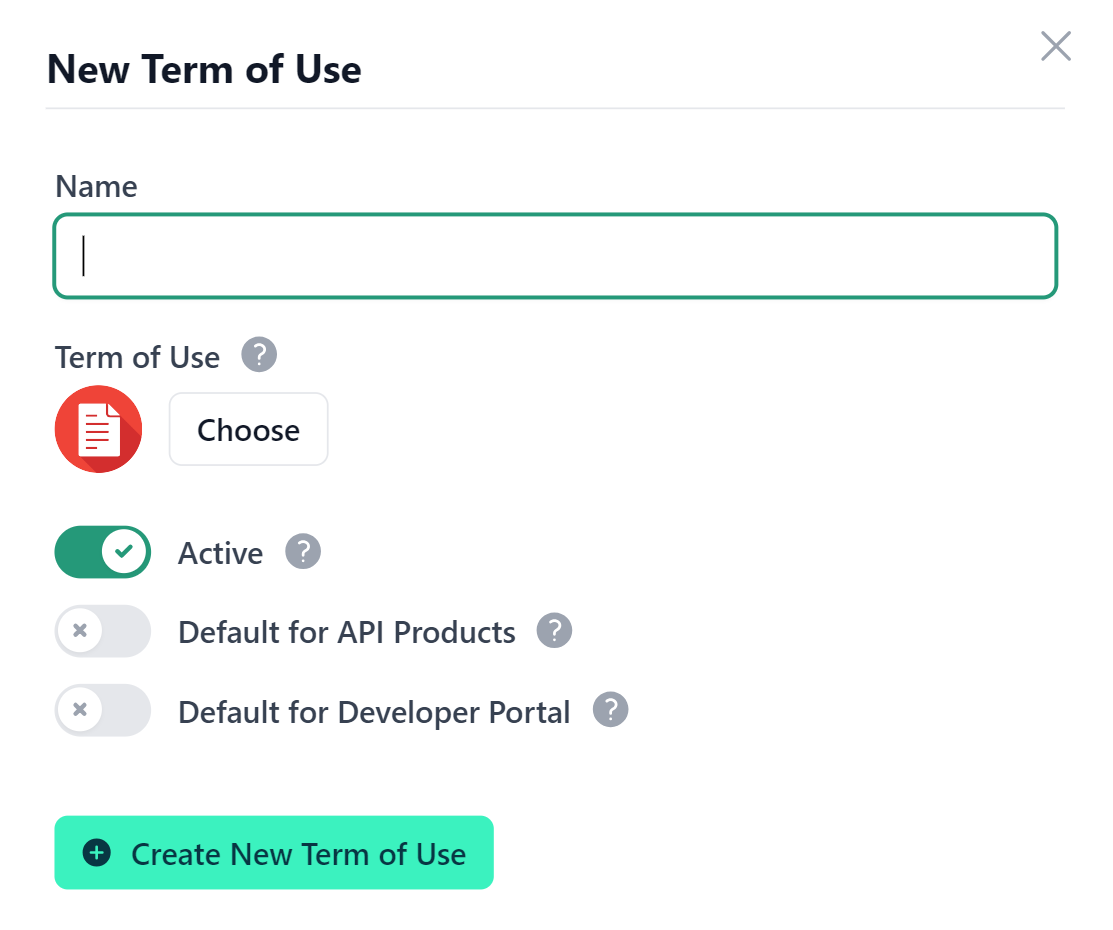Click the help icon for Default for API Products
The height and width of the screenshot is (930, 1113).
[x=553, y=630]
